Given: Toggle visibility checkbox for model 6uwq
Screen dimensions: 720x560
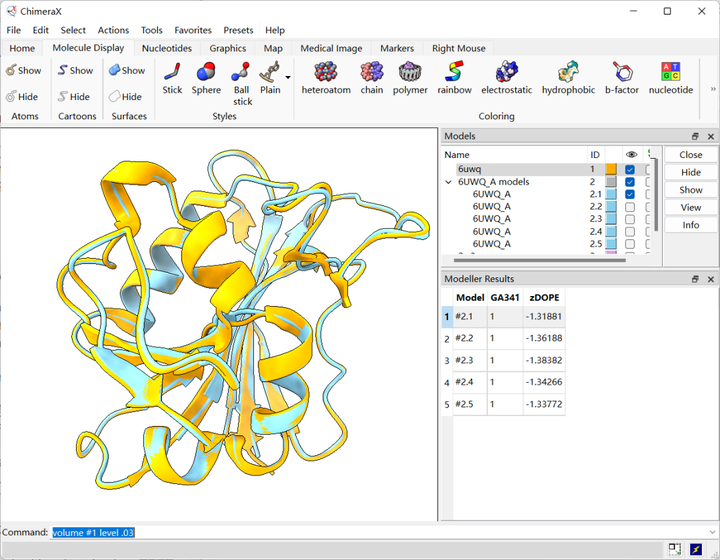Looking at the screenshot, I should click(630, 170).
